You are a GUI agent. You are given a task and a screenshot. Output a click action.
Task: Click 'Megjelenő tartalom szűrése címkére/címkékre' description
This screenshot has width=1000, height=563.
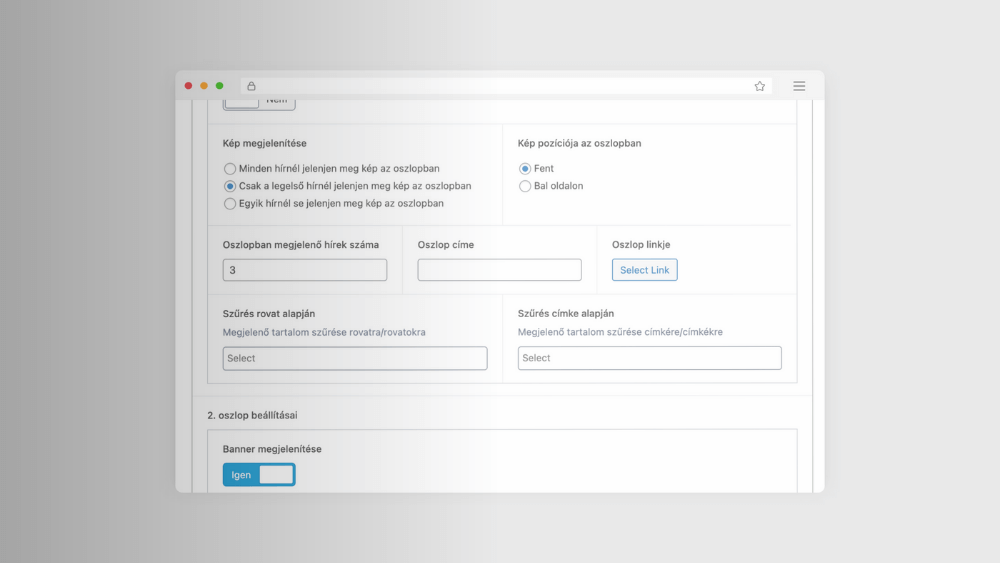click(x=620, y=332)
